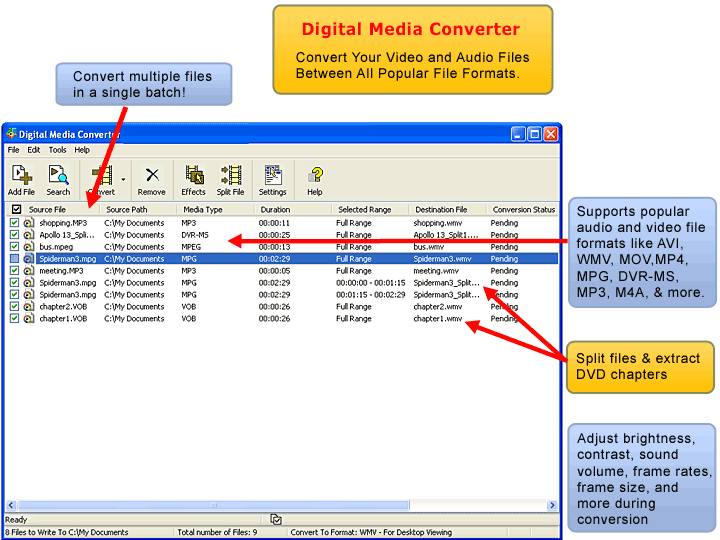Open the Search files tool

point(58,175)
